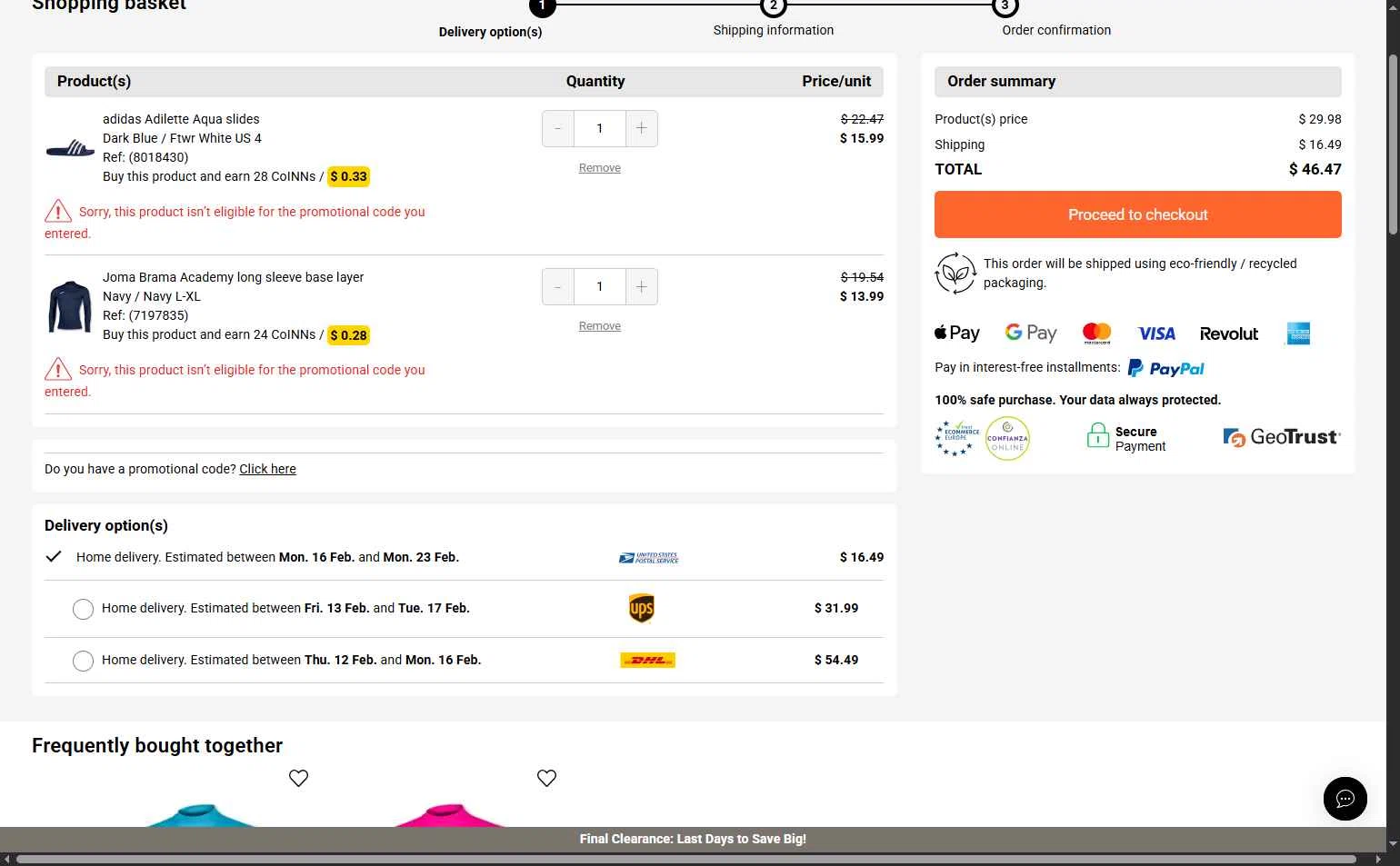Click the vertical scrollbar thumb
The image size is (1400, 866).
pos(1393,144)
